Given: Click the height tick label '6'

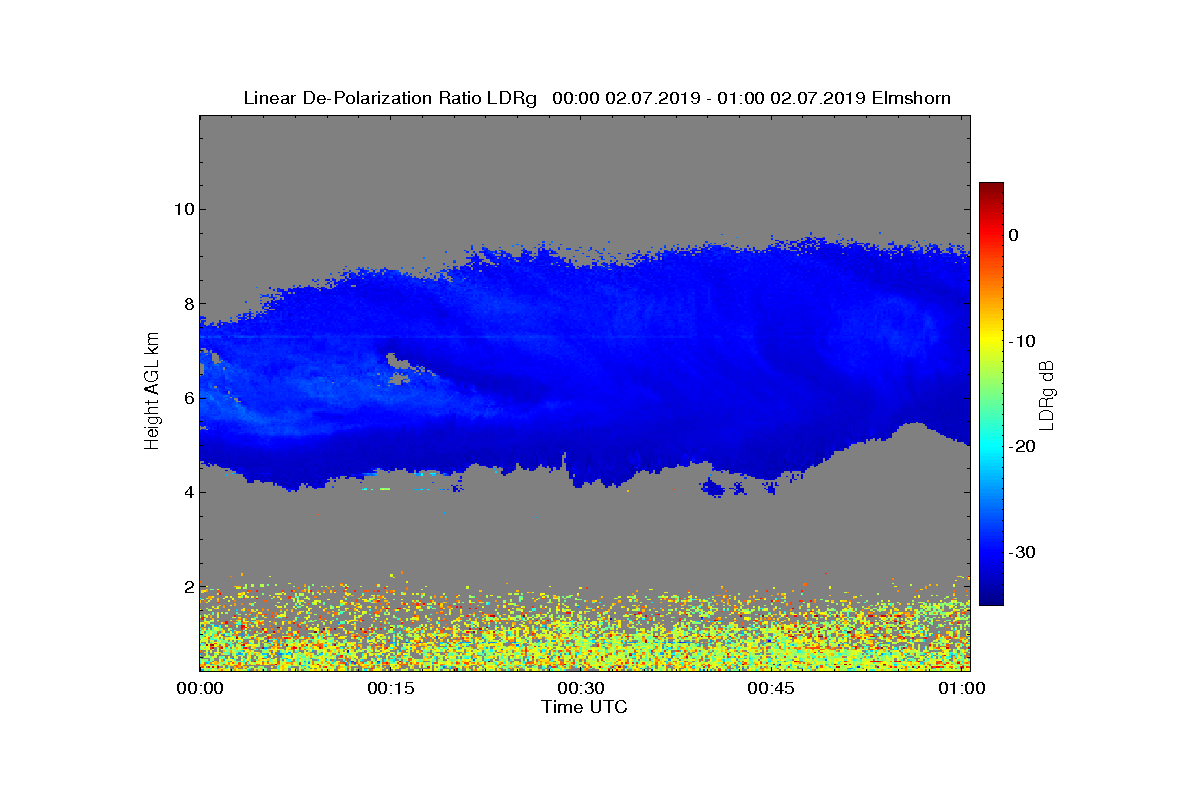Looking at the screenshot, I should (187, 398).
